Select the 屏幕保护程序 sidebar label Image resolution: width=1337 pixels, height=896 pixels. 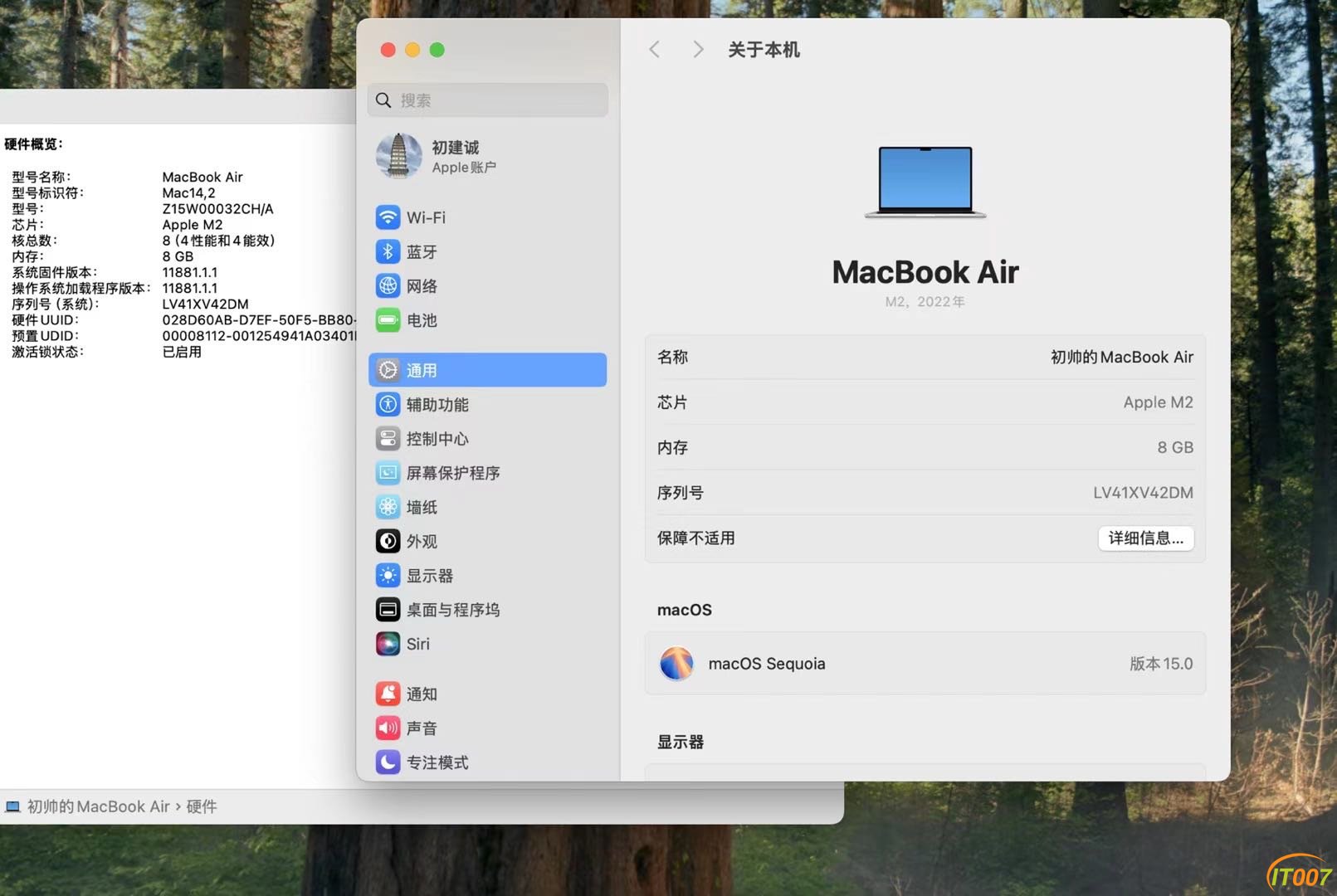click(453, 473)
